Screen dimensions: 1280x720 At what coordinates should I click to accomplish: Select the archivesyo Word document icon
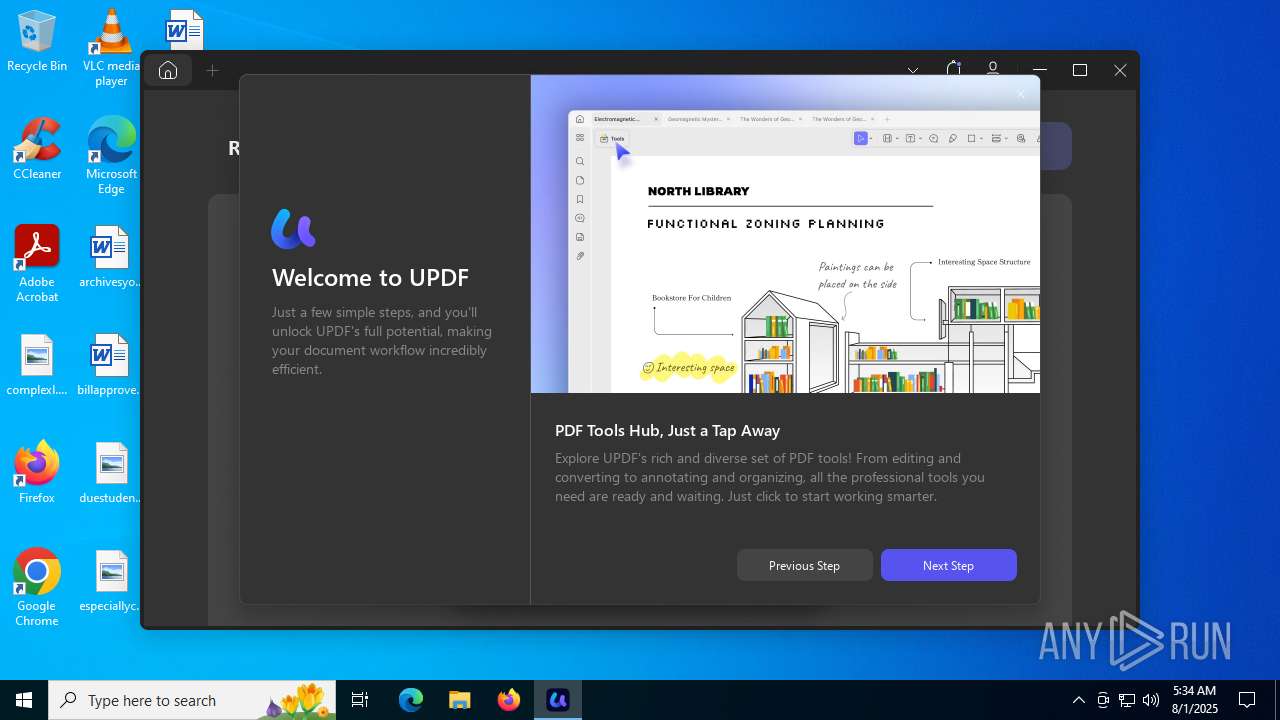pyautogui.click(x=111, y=257)
